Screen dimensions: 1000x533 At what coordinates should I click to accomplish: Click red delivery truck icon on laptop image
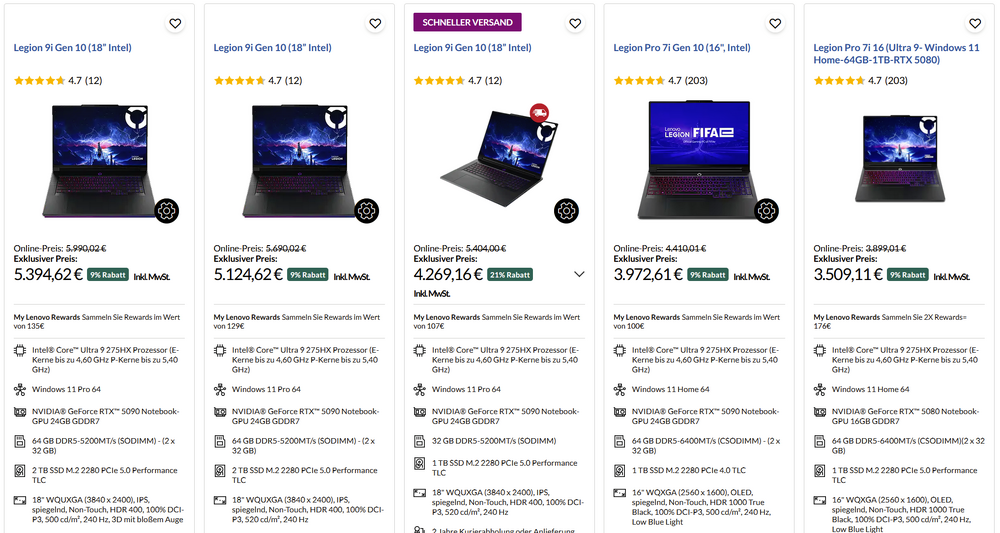pyautogui.click(x=540, y=113)
